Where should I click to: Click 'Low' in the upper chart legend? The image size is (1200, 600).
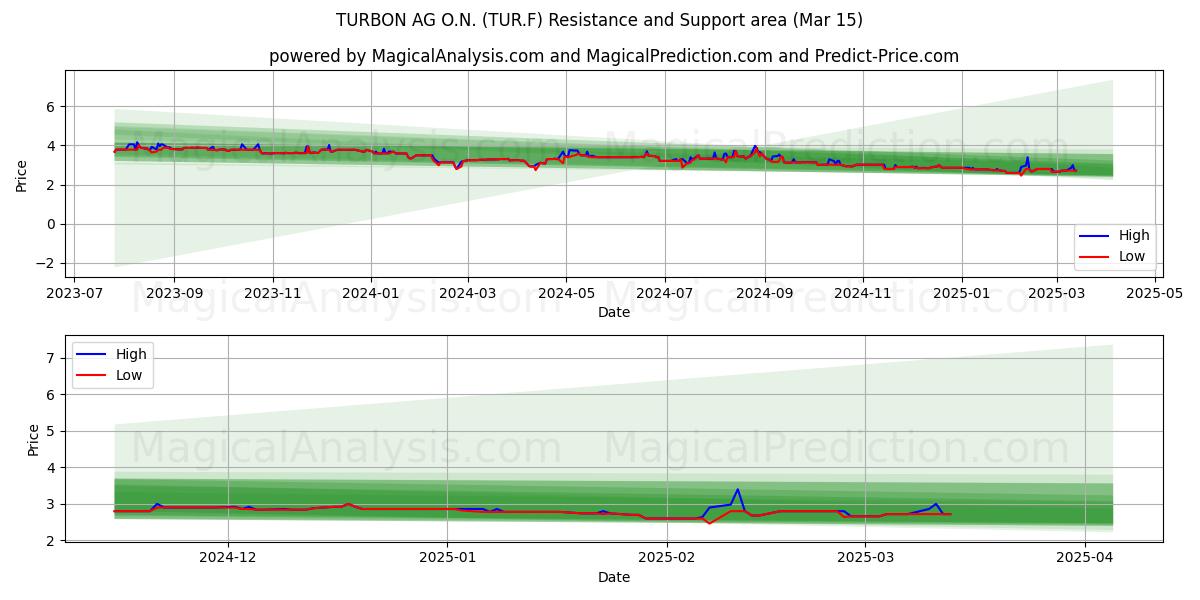[1132, 257]
